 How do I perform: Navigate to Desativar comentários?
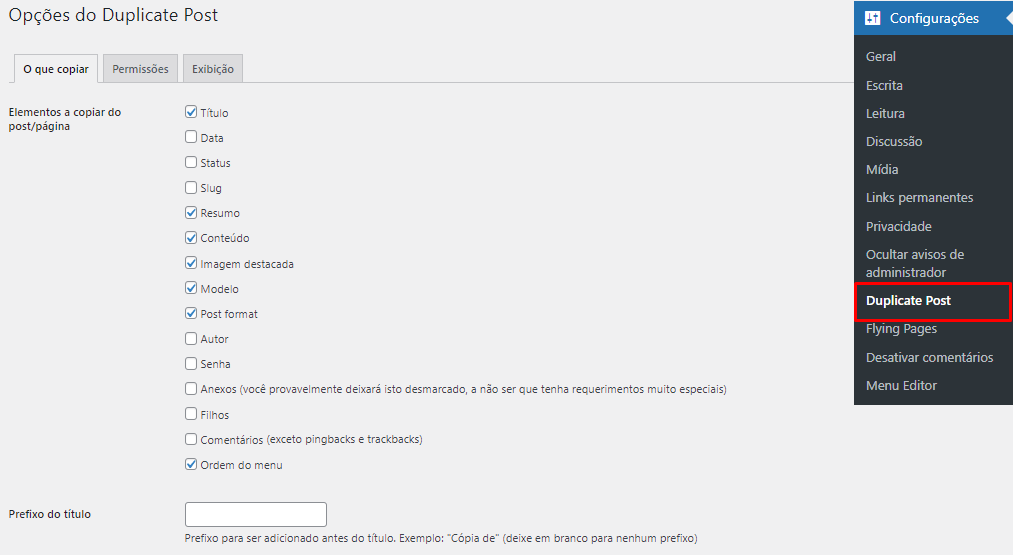tap(929, 358)
